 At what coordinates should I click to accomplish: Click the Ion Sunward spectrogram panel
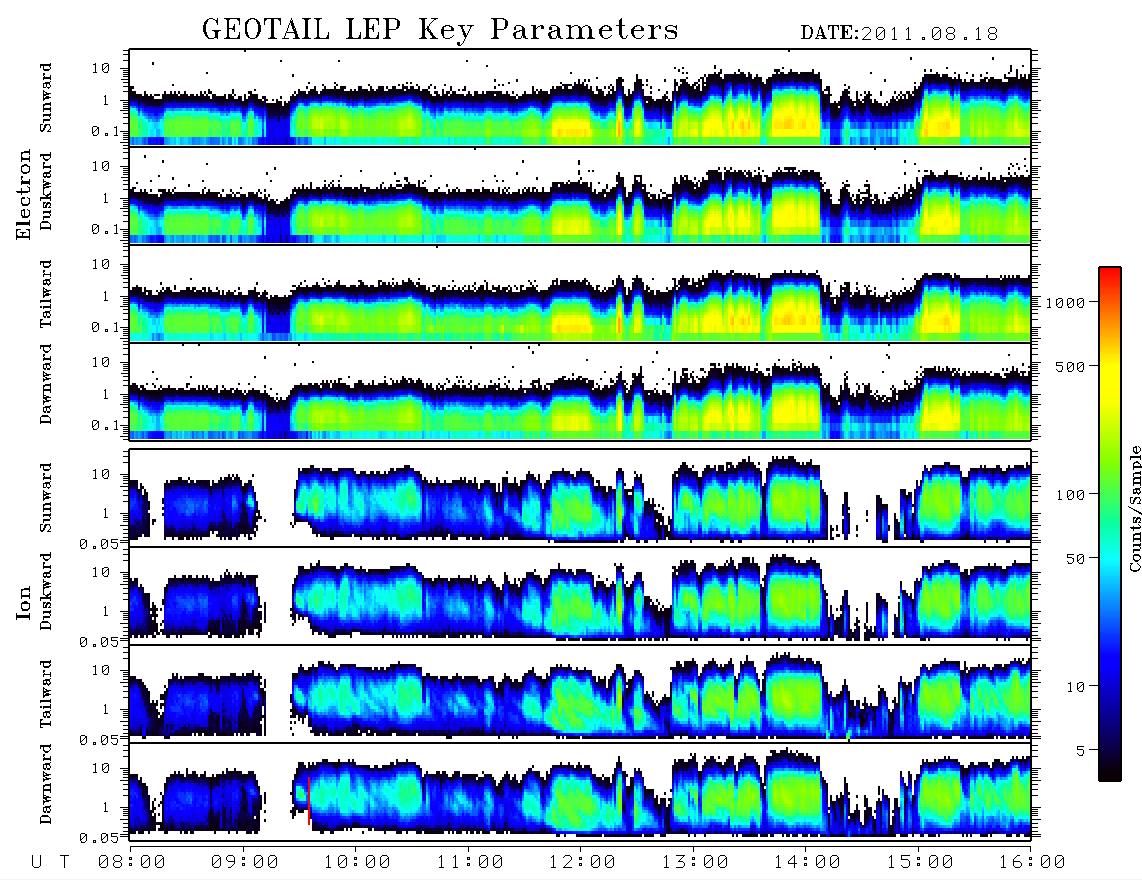tap(580, 497)
